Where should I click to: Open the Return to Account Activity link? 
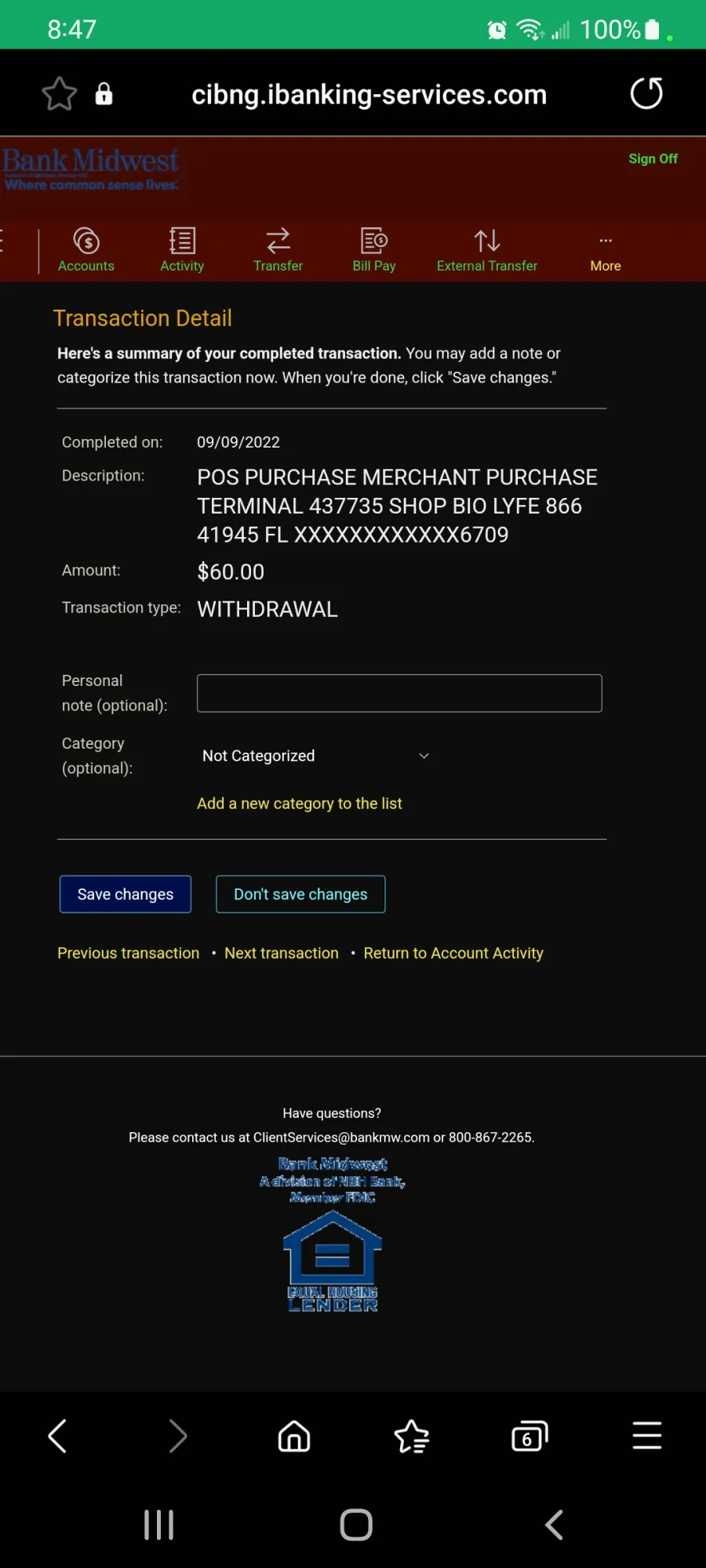click(x=453, y=953)
